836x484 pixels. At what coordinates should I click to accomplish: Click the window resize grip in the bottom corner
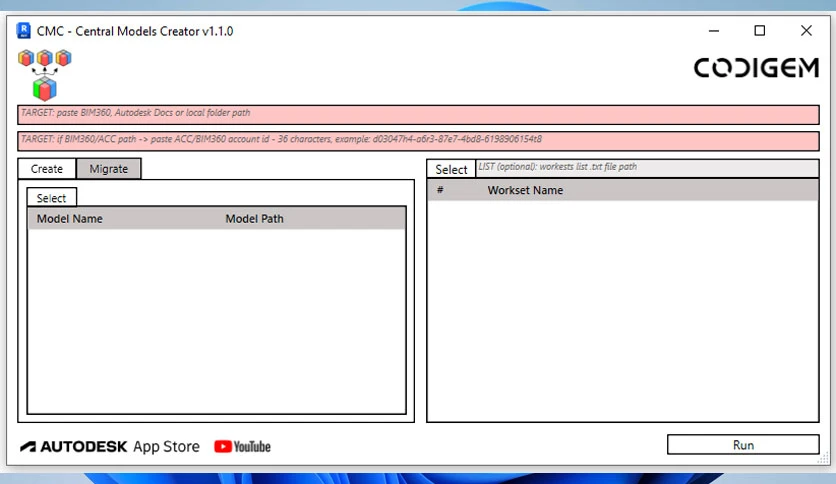coord(824,459)
